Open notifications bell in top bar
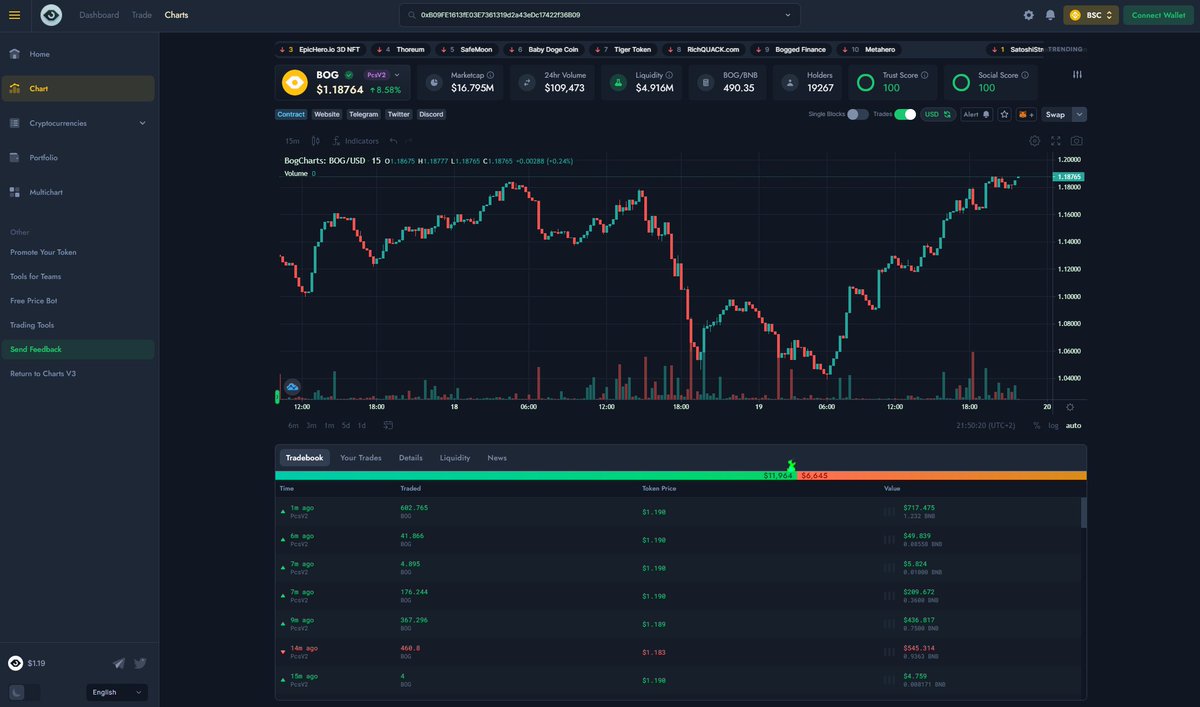 (1050, 15)
